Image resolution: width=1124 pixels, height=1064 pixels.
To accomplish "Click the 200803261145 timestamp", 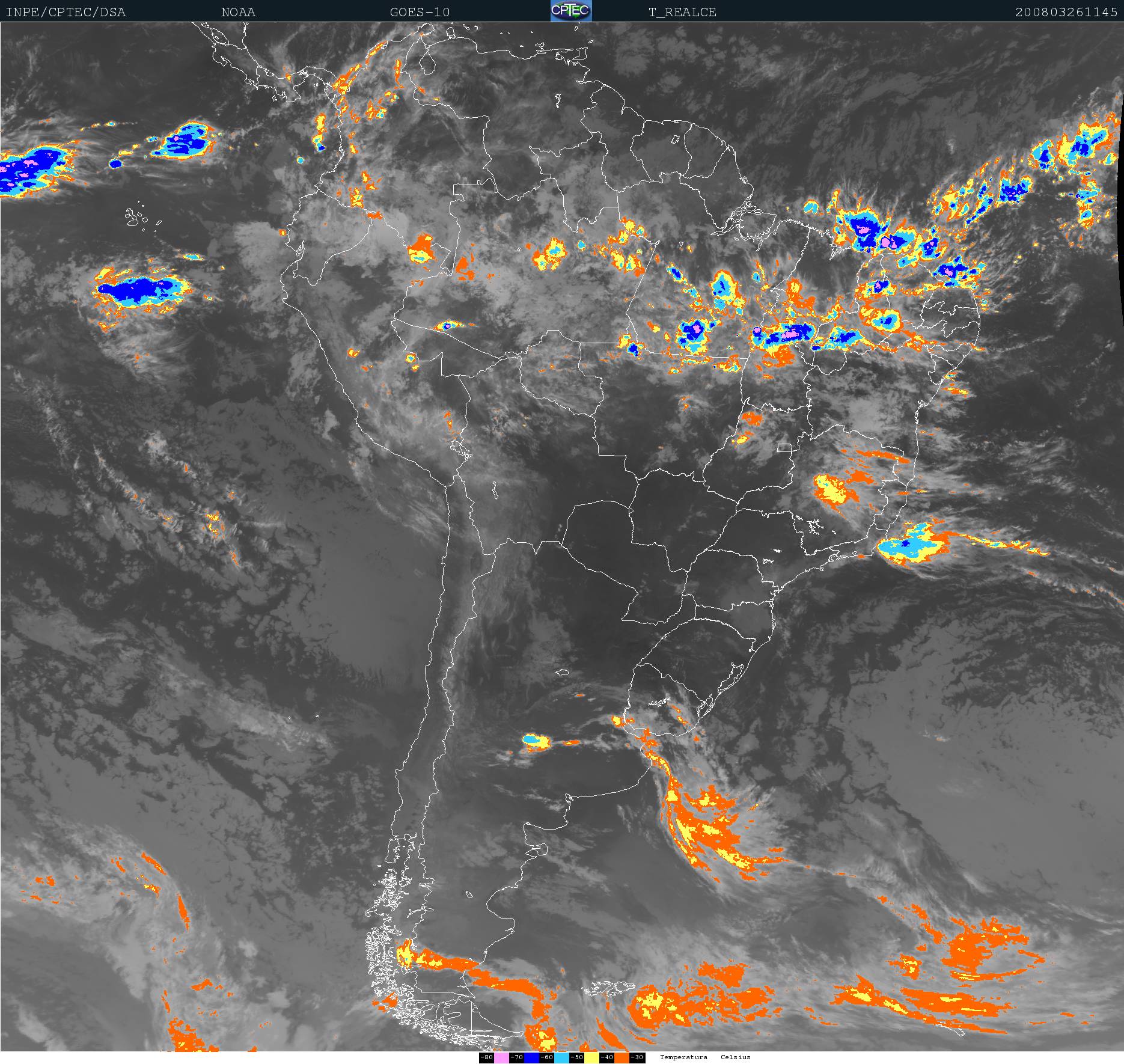I will point(1066,12).
